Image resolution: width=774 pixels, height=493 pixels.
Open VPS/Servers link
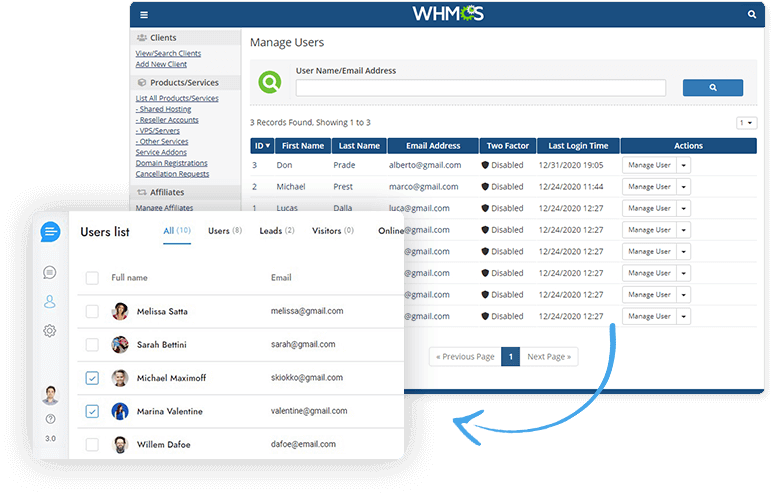tap(158, 131)
